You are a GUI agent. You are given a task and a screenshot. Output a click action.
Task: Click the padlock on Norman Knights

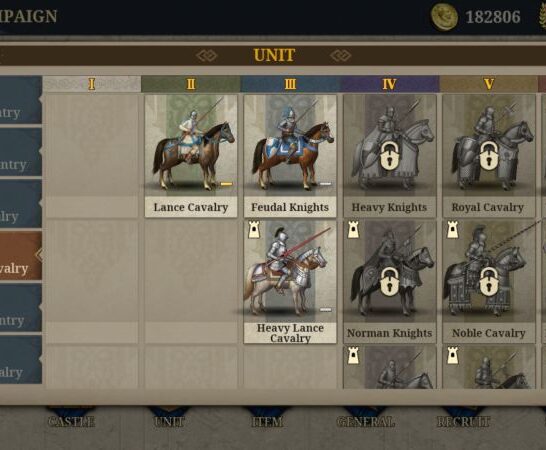389,282
